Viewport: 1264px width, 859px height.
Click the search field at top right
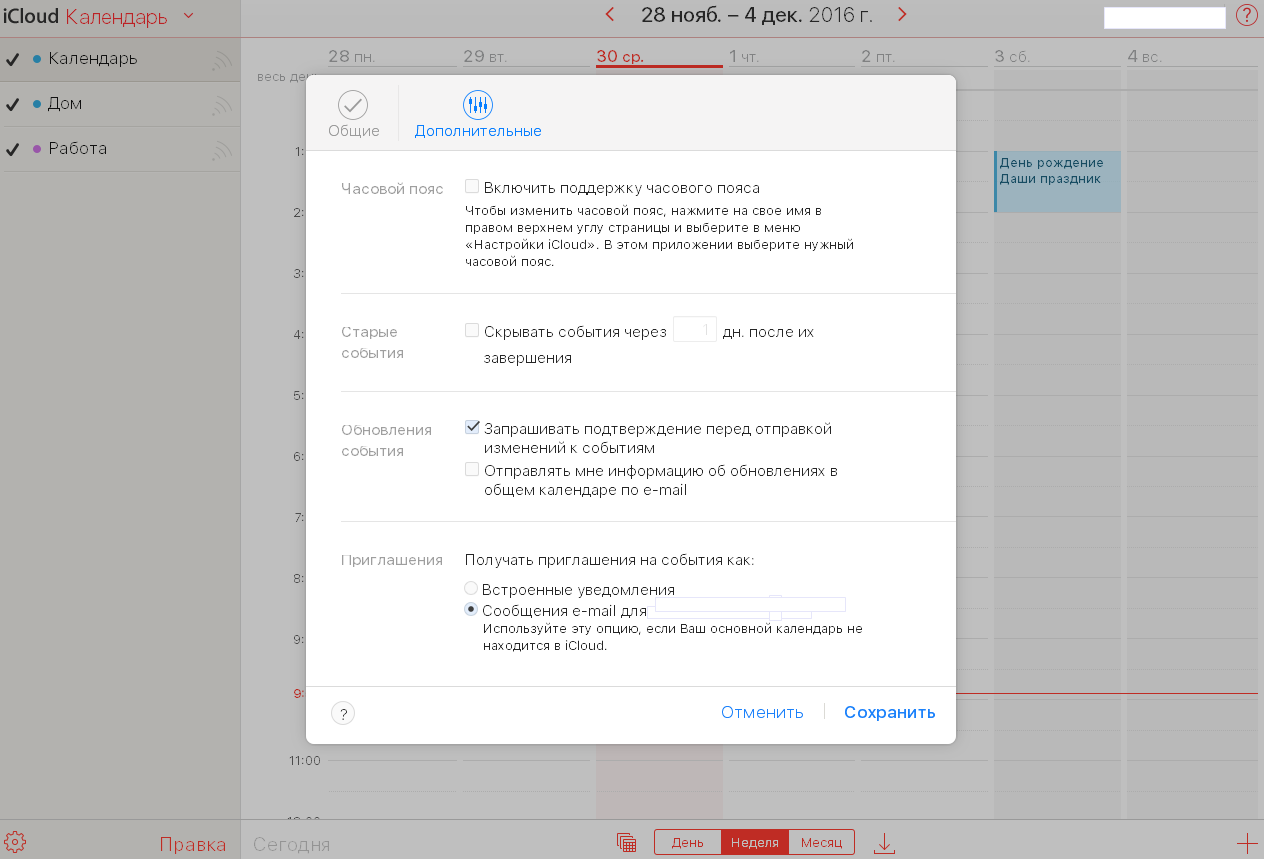click(1165, 17)
